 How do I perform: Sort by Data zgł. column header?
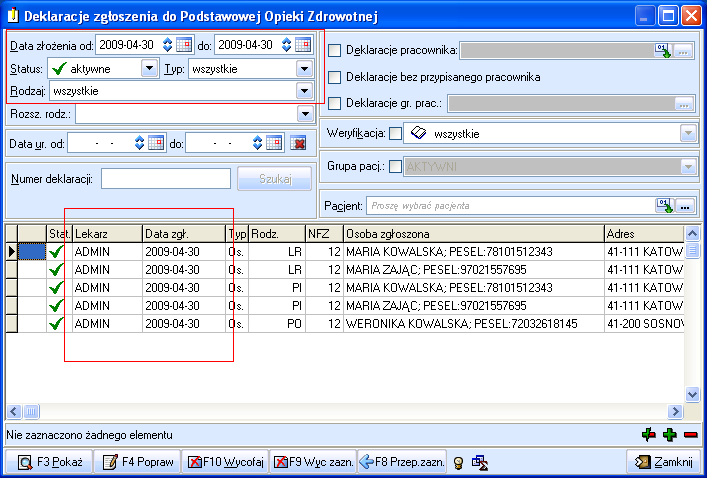tap(184, 234)
